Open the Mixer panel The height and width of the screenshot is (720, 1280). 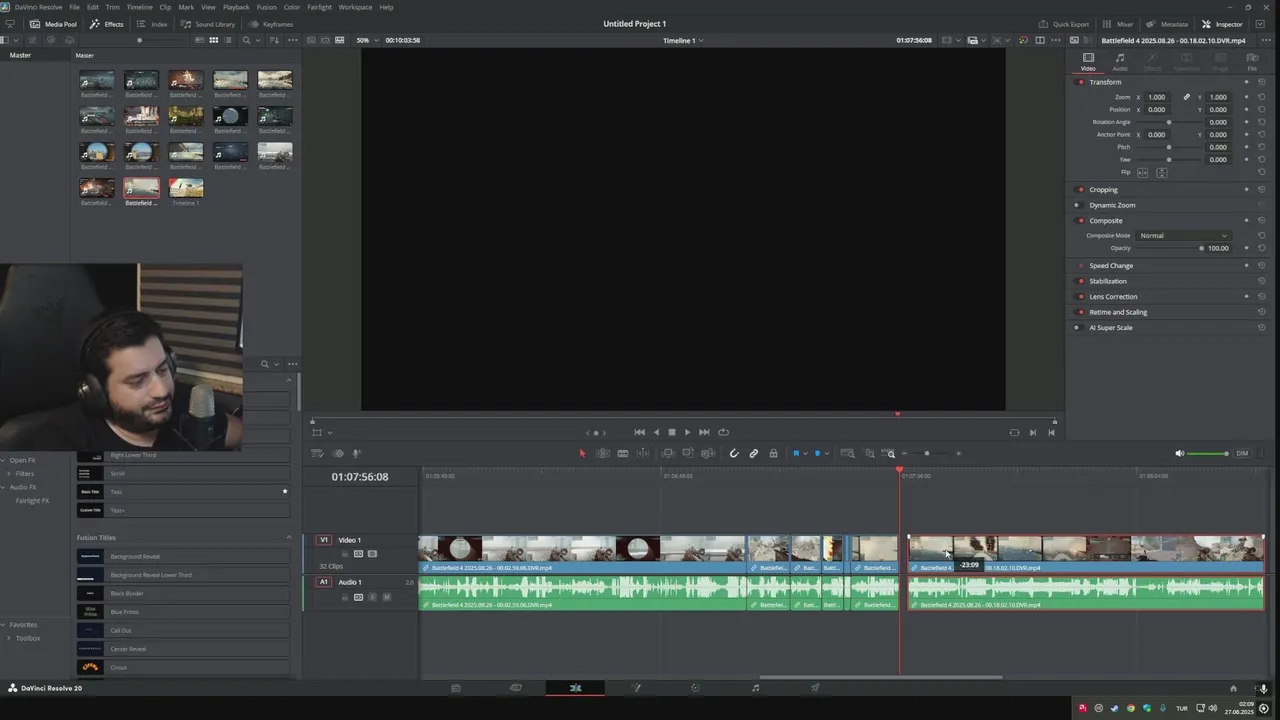(1118, 24)
